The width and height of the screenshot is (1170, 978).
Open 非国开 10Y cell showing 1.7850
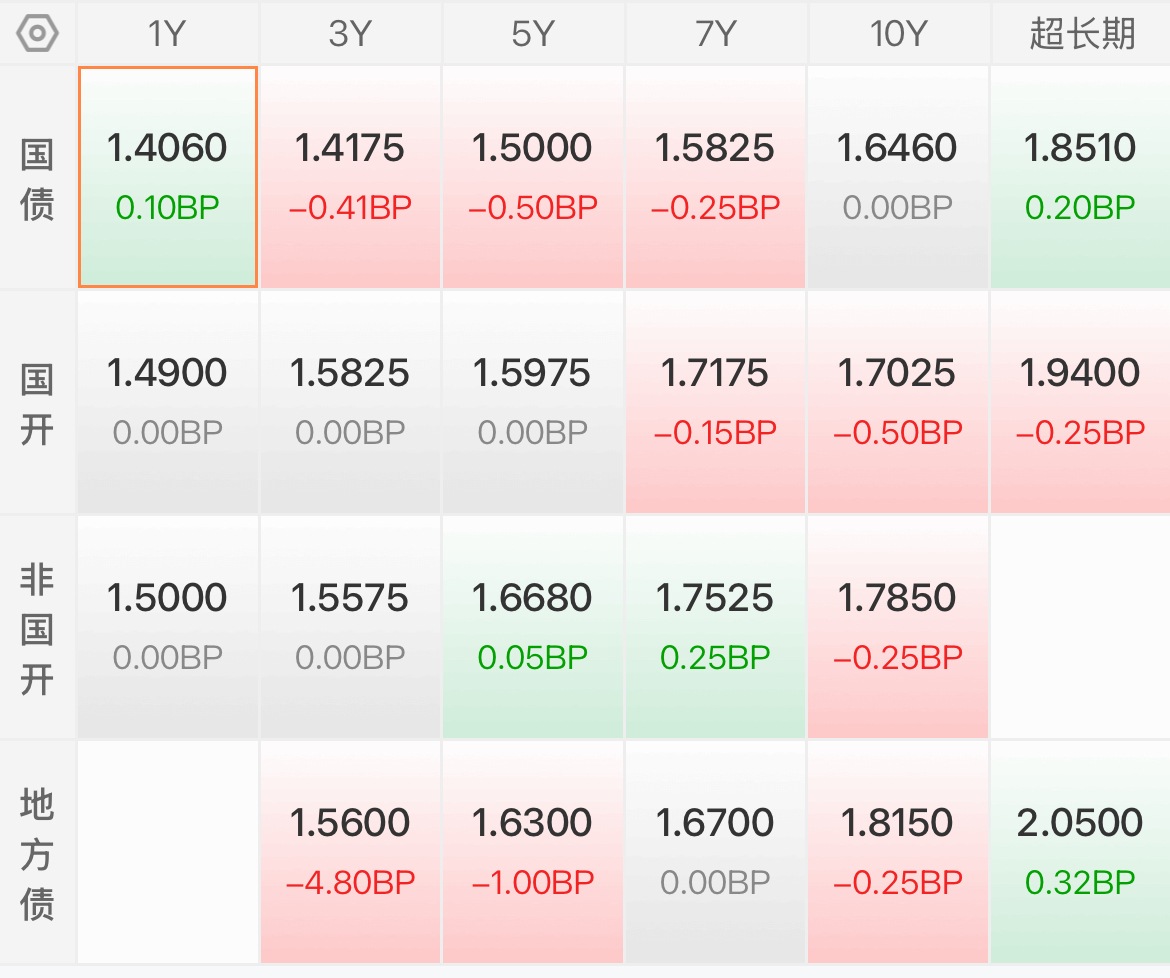pos(898,627)
